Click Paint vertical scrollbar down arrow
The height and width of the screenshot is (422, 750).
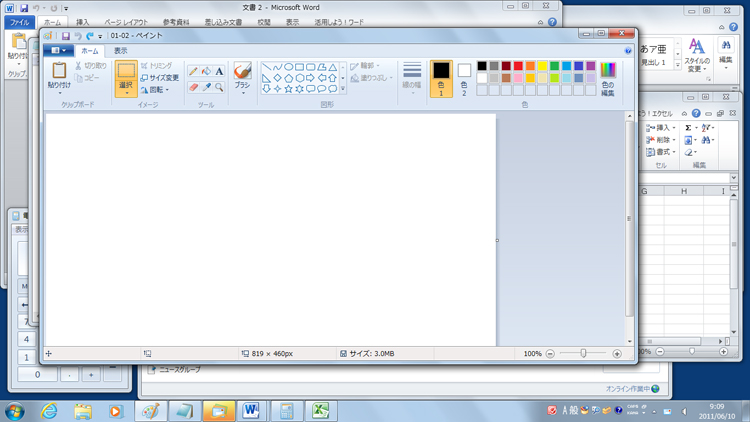pos(629,342)
